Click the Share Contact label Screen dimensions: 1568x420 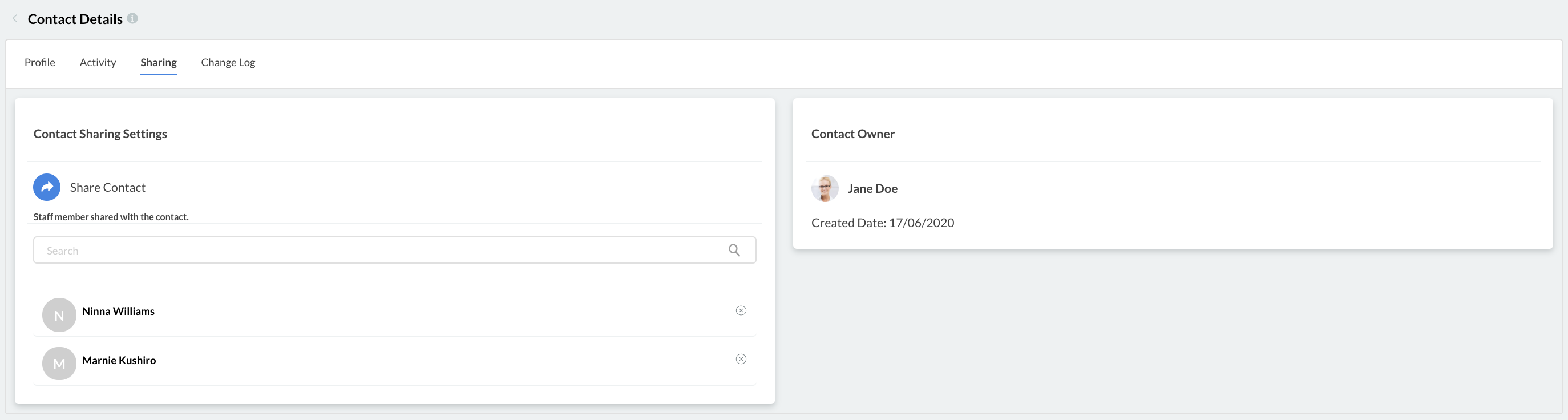(108, 188)
